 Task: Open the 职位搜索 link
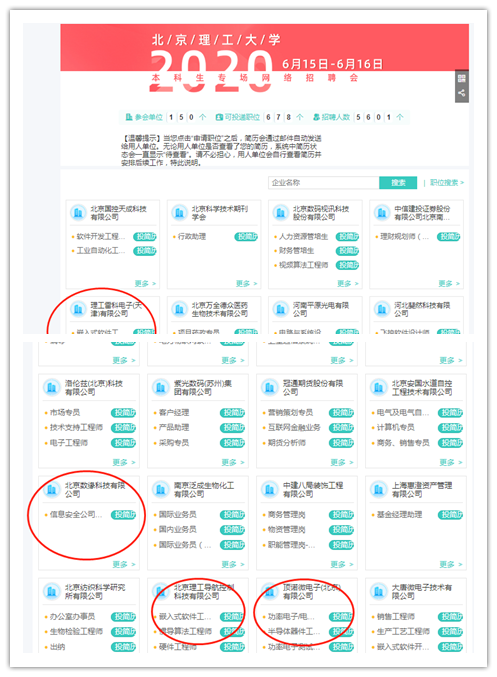click(x=446, y=183)
